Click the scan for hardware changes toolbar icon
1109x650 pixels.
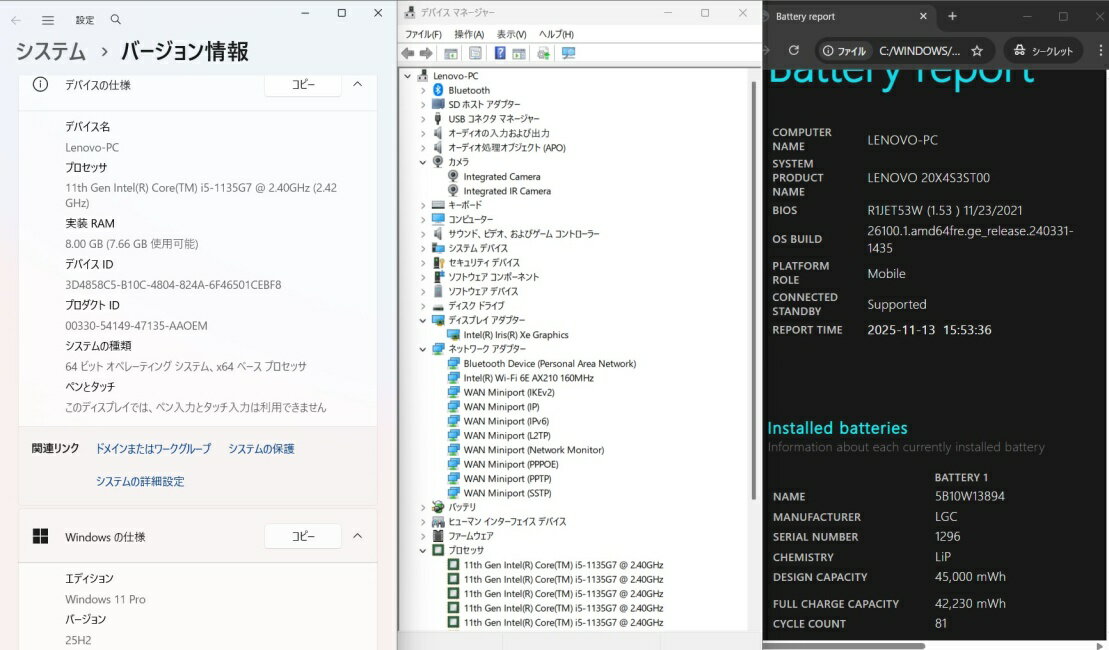pos(569,53)
